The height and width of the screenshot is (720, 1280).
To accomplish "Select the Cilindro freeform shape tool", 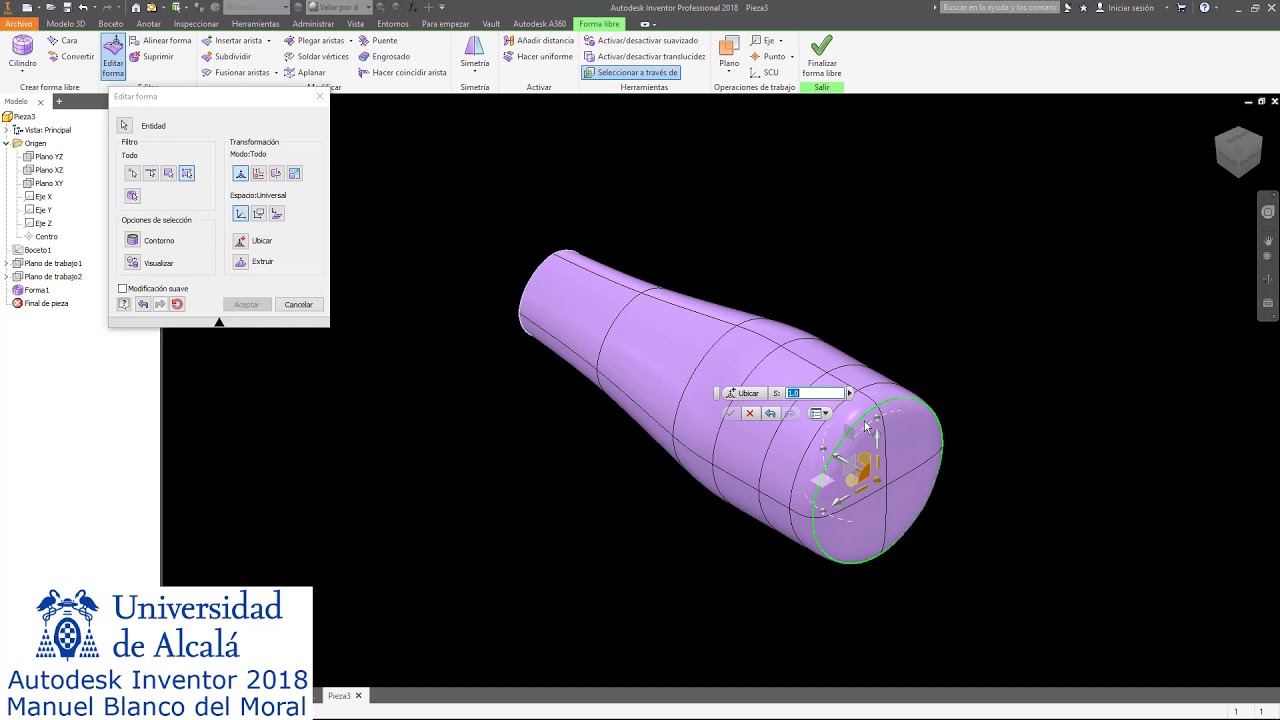I will tap(22, 52).
